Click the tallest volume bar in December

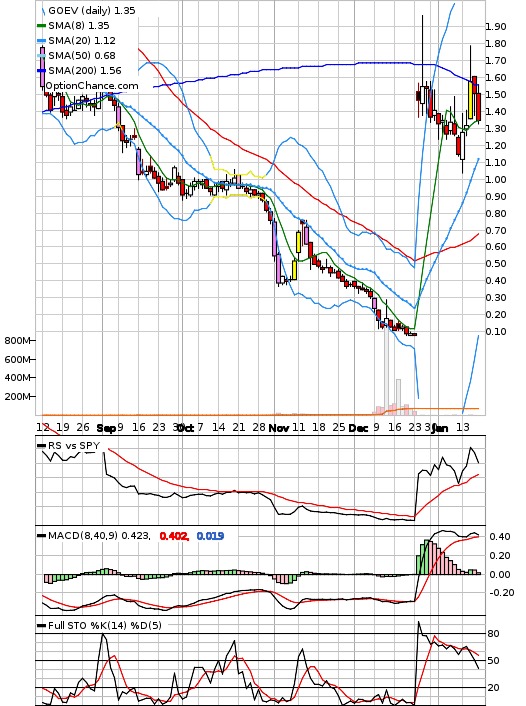click(386, 370)
